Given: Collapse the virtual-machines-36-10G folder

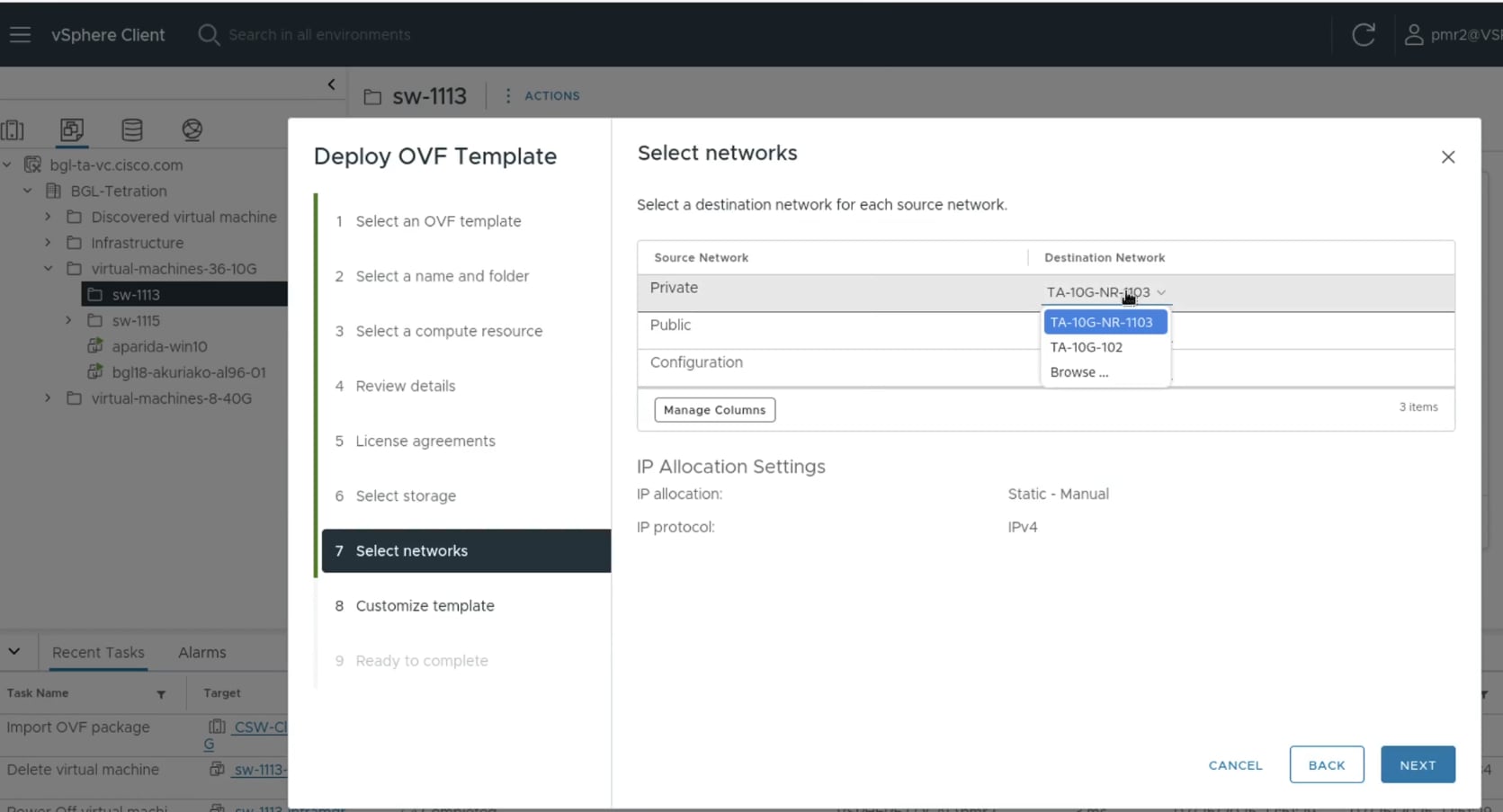Looking at the screenshot, I should point(48,268).
